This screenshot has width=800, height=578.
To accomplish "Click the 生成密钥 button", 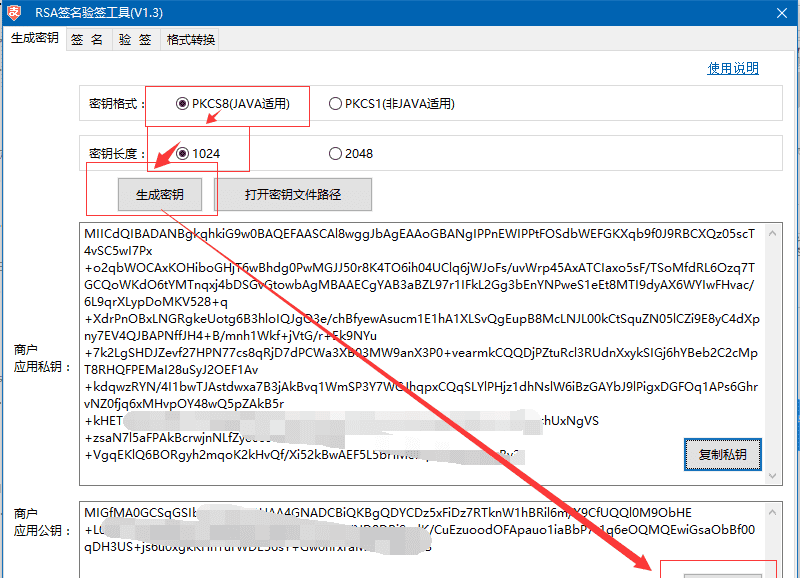I will pyautogui.click(x=160, y=194).
